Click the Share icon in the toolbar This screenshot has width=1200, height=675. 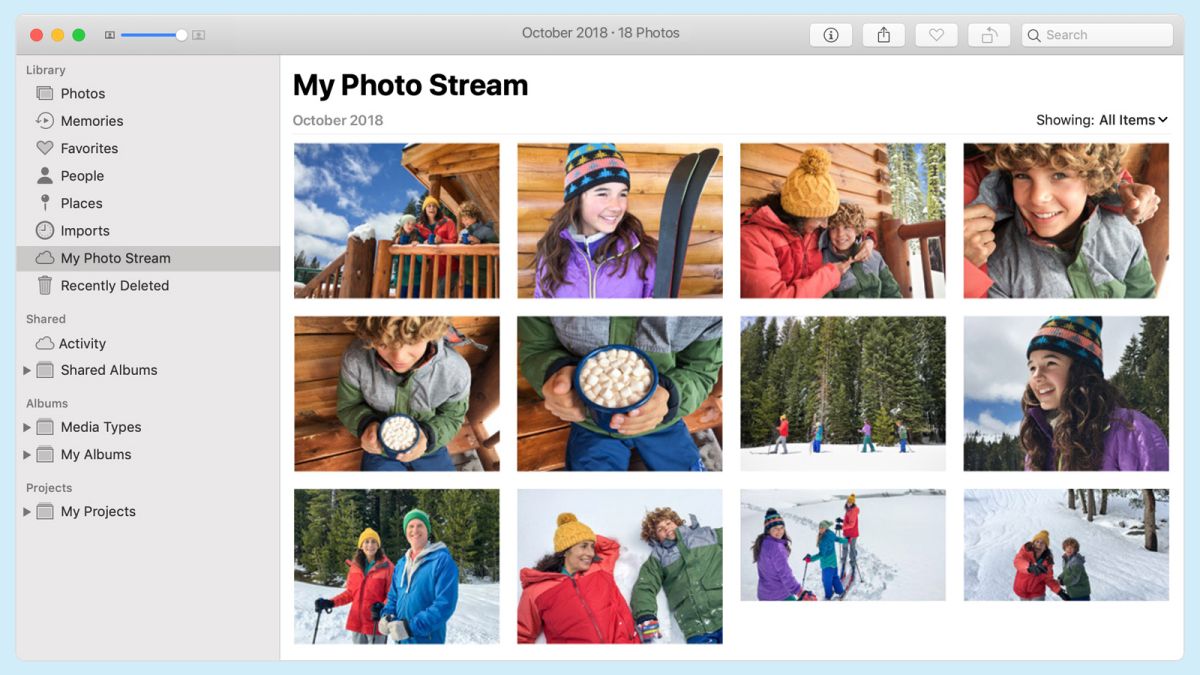click(884, 33)
